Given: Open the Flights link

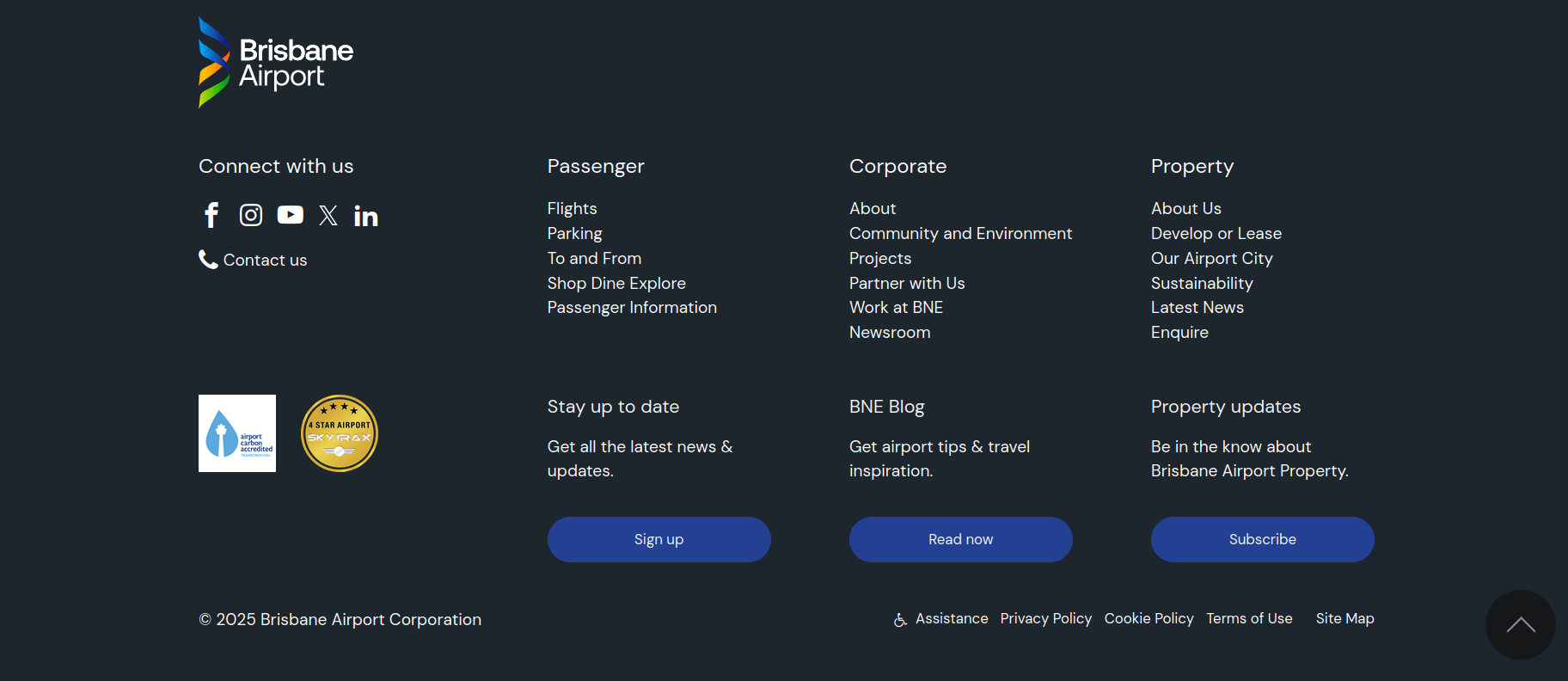Looking at the screenshot, I should pyautogui.click(x=572, y=209).
